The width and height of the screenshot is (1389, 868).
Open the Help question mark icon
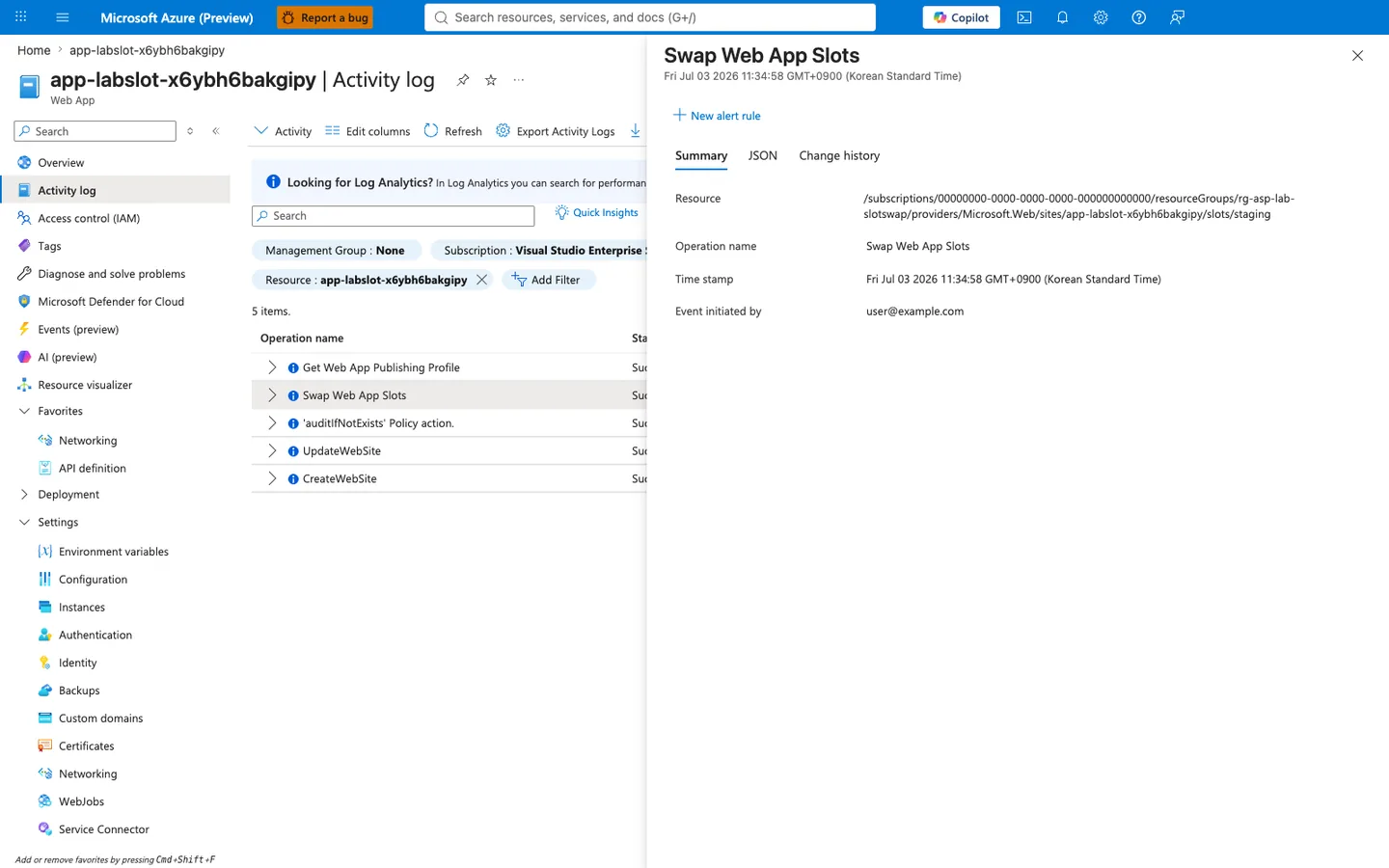click(x=1138, y=17)
